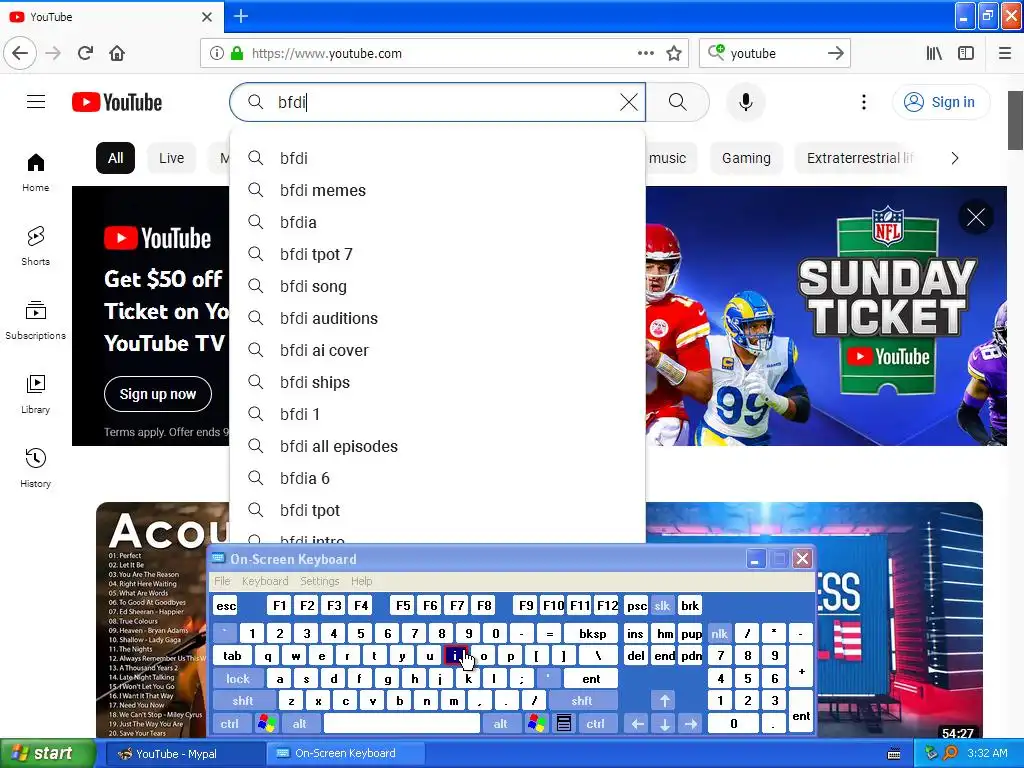Click the page vertical scrollbar thumb
The height and width of the screenshot is (768, 1024).
pos(1016,121)
